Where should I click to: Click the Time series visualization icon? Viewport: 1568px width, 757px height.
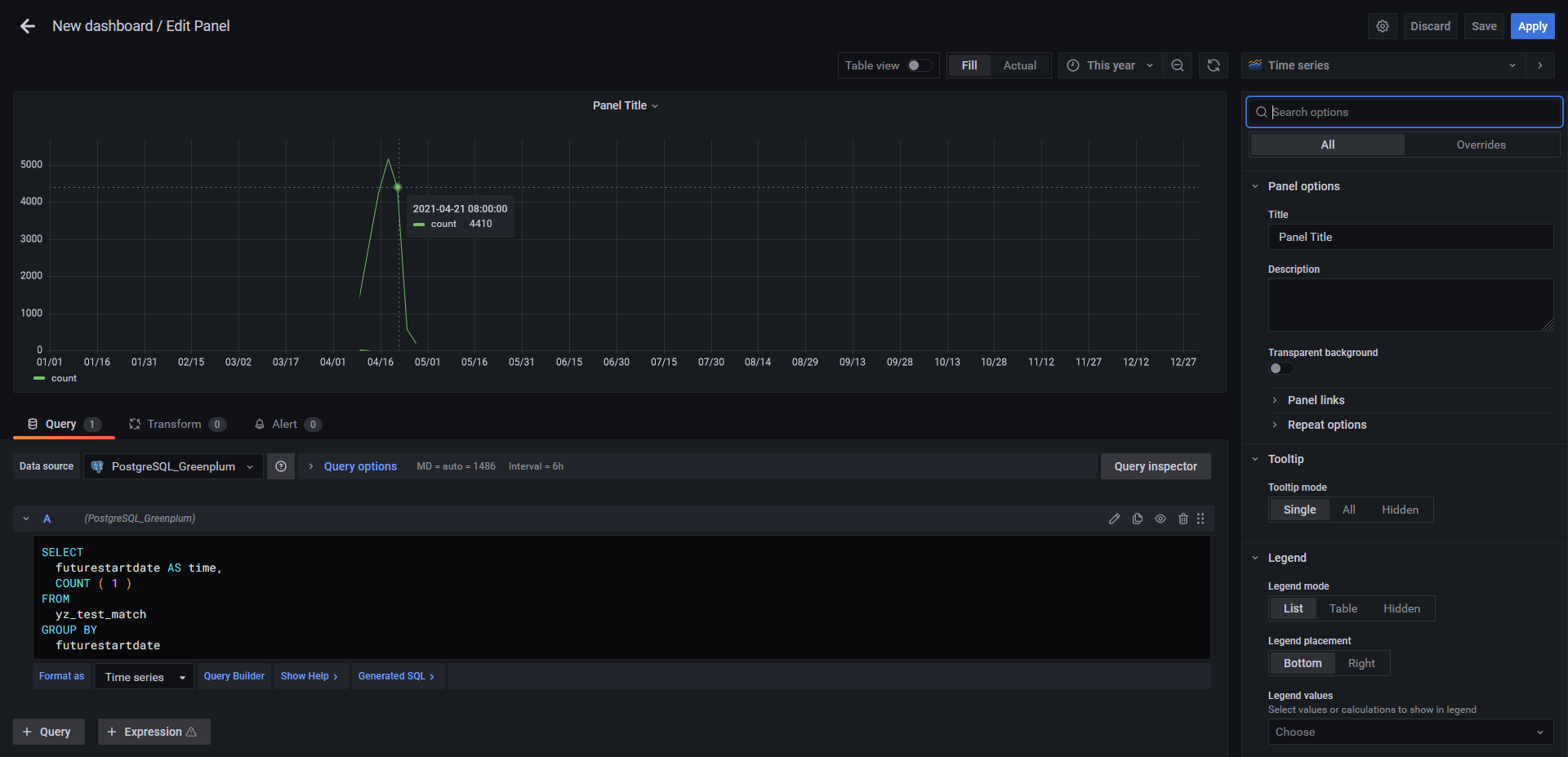pos(1255,65)
